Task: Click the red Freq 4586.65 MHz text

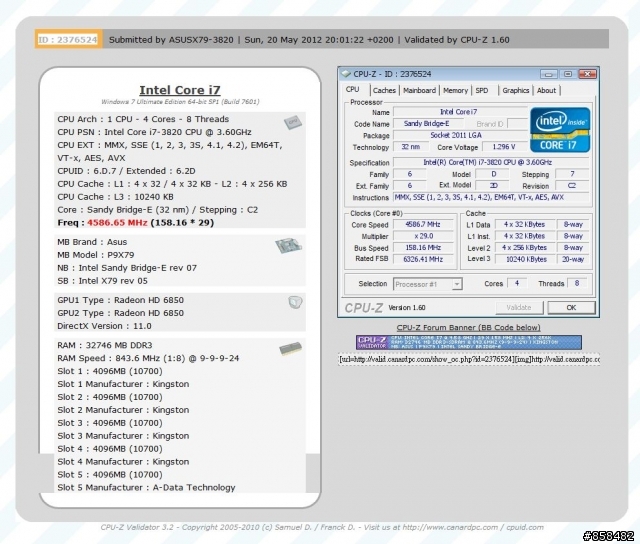Action: coord(117,223)
